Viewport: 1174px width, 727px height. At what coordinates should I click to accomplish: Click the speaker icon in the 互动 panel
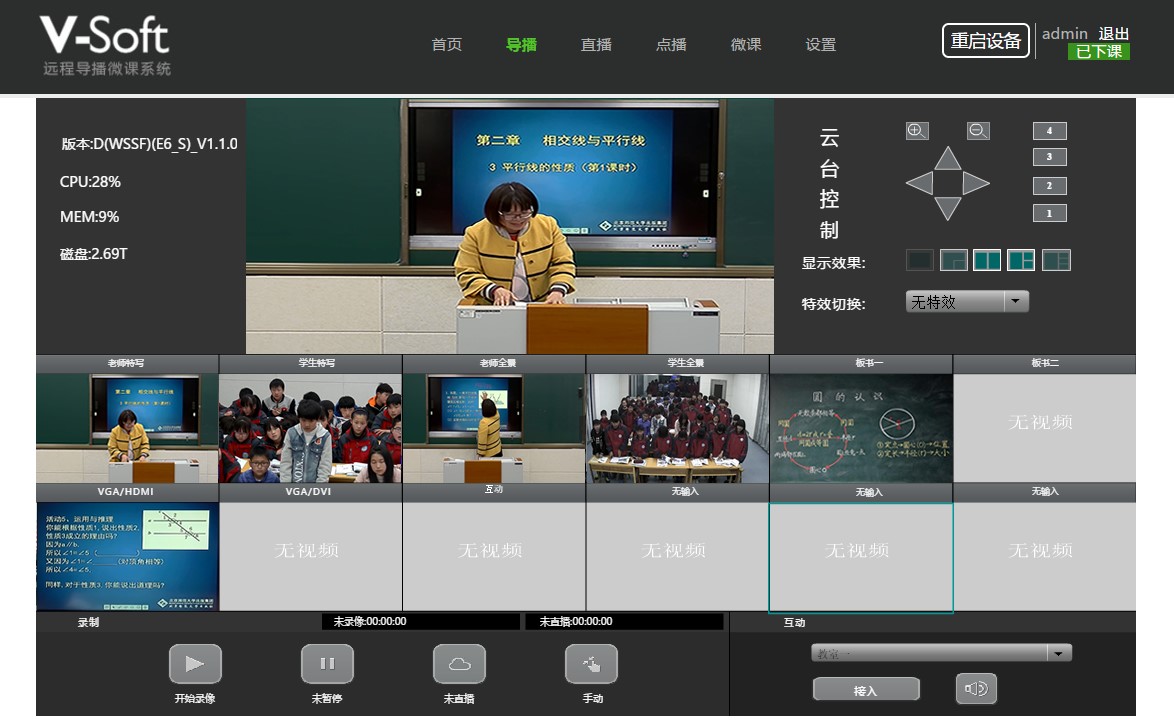click(x=975, y=688)
